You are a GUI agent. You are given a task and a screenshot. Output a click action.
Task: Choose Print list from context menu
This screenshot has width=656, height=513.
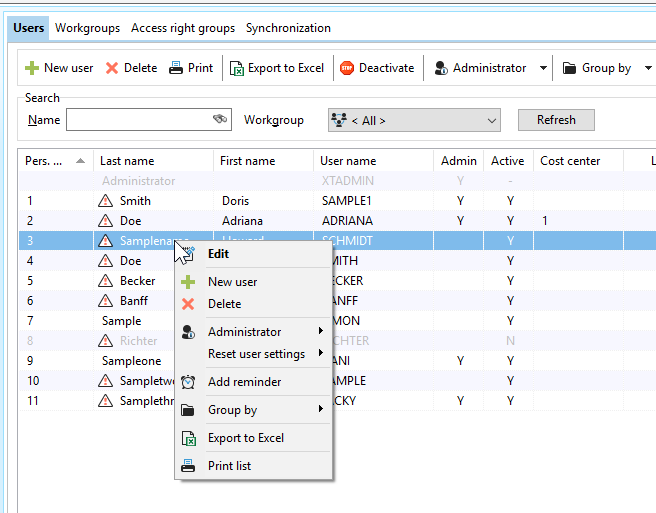coord(229,466)
